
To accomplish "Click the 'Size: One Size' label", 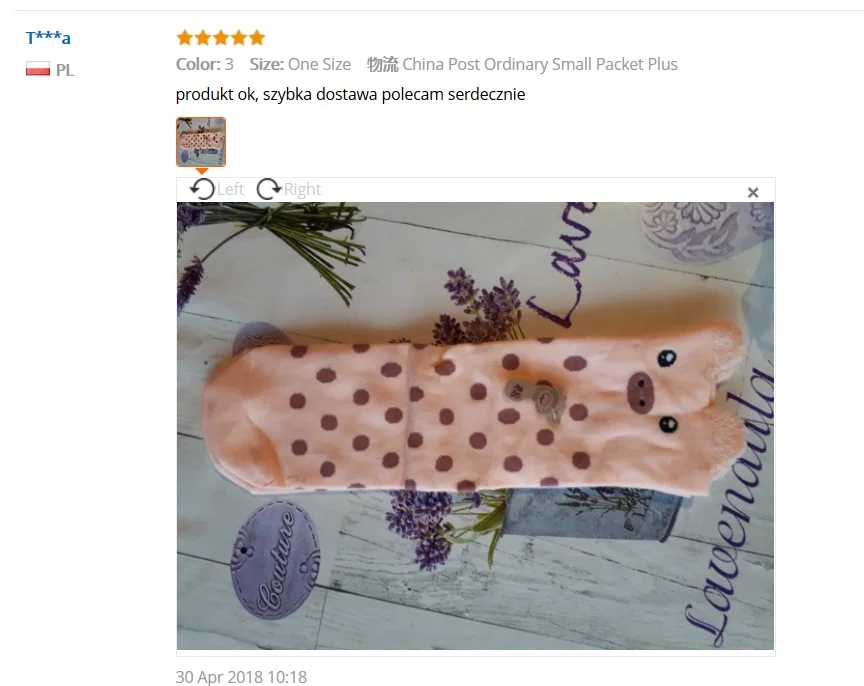I will [300, 64].
